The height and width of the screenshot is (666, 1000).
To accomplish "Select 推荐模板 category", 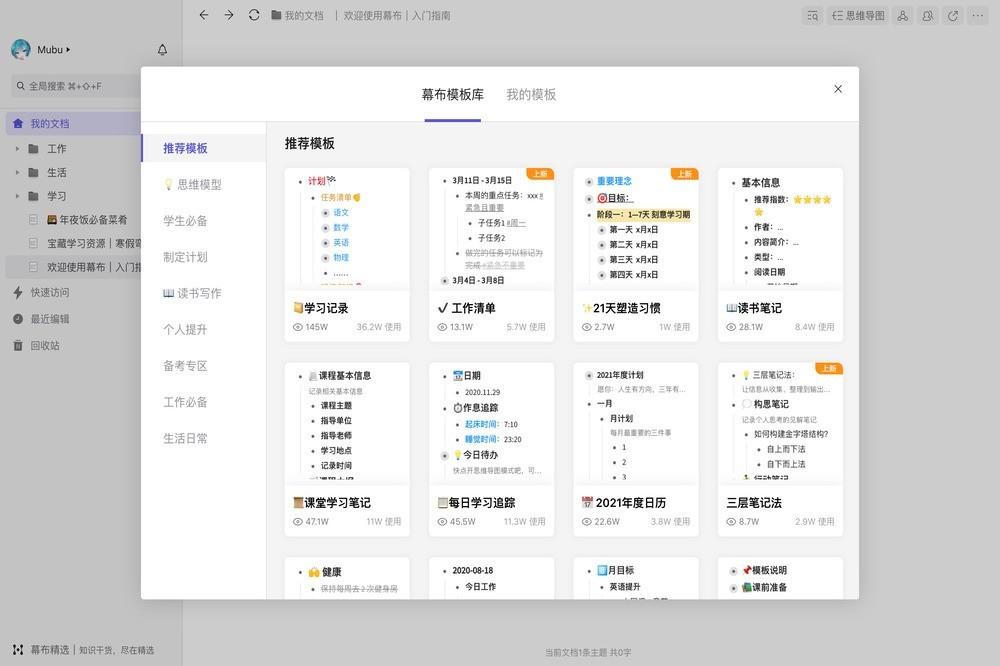I will pyautogui.click(x=203, y=148).
